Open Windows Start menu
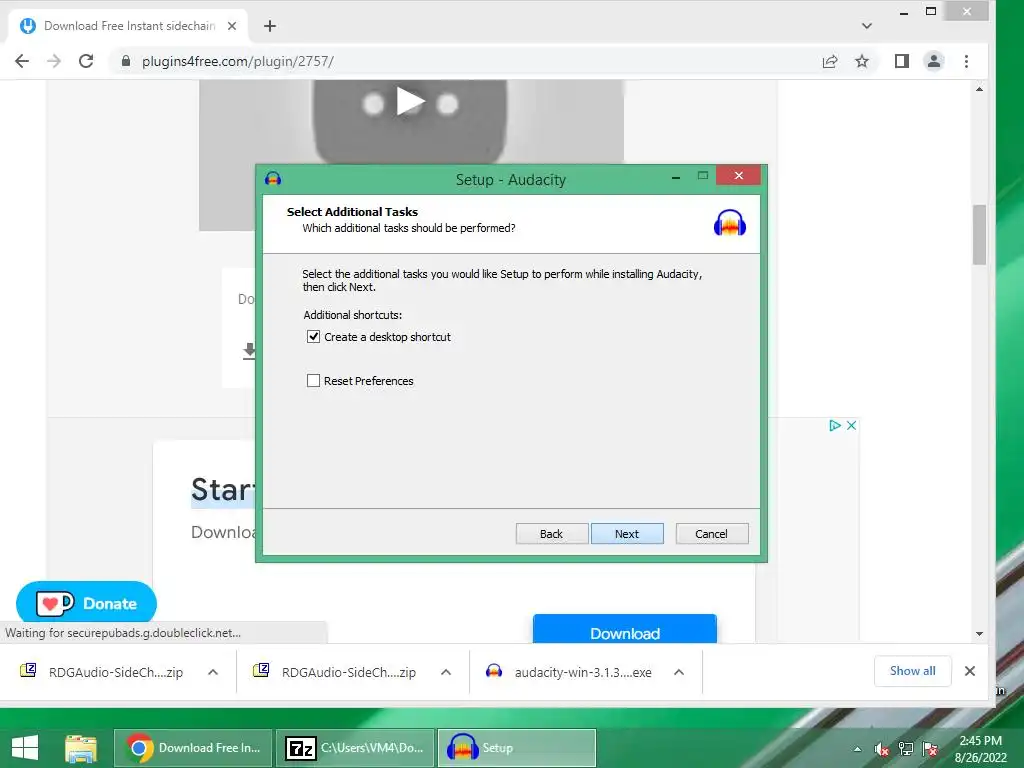The height and width of the screenshot is (768, 1024). click(x=25, y=748)
